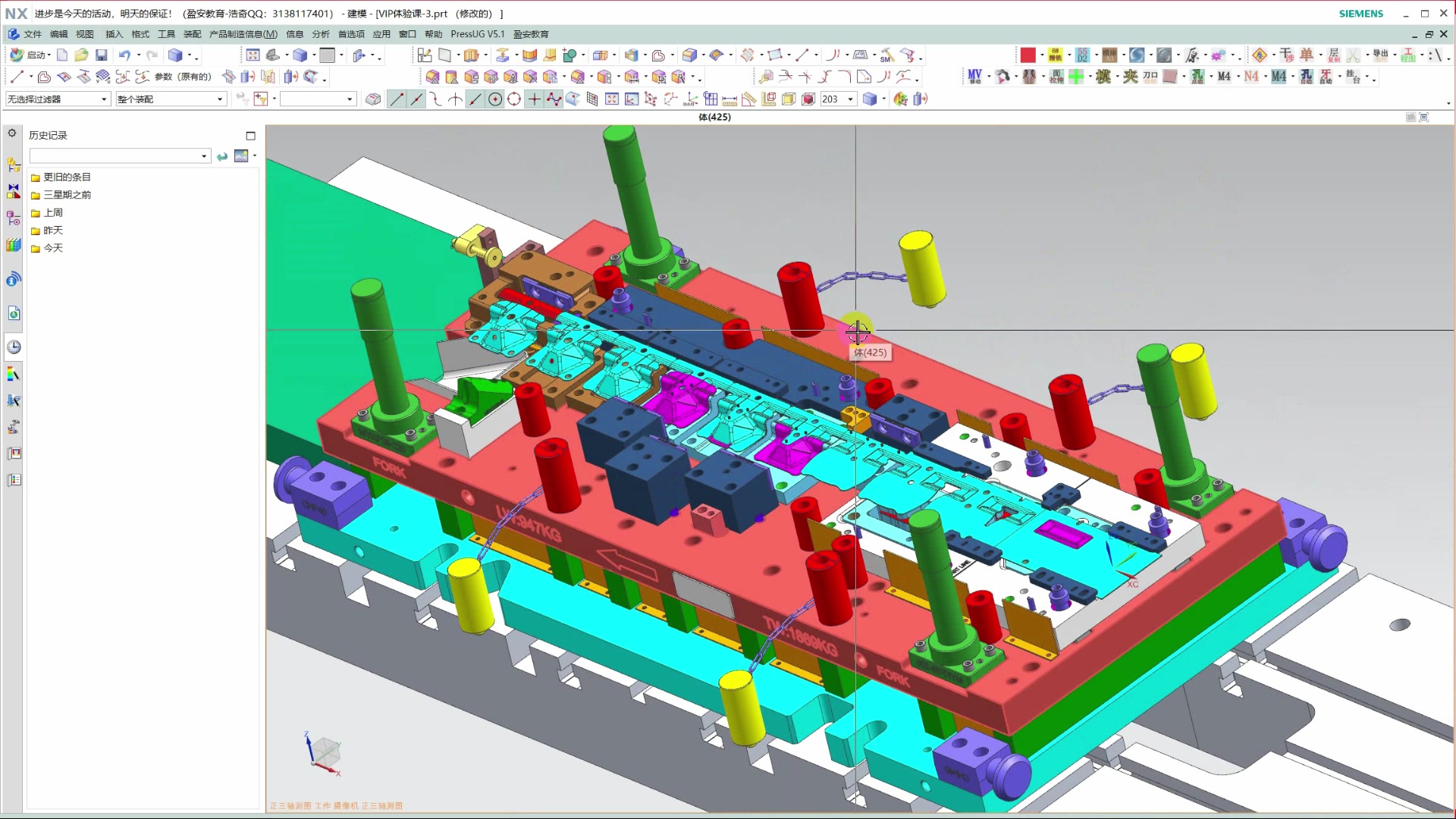The width and height of the screenshot is (1456, 819).
Task: Click the Fit view icon
Action: 253,55
